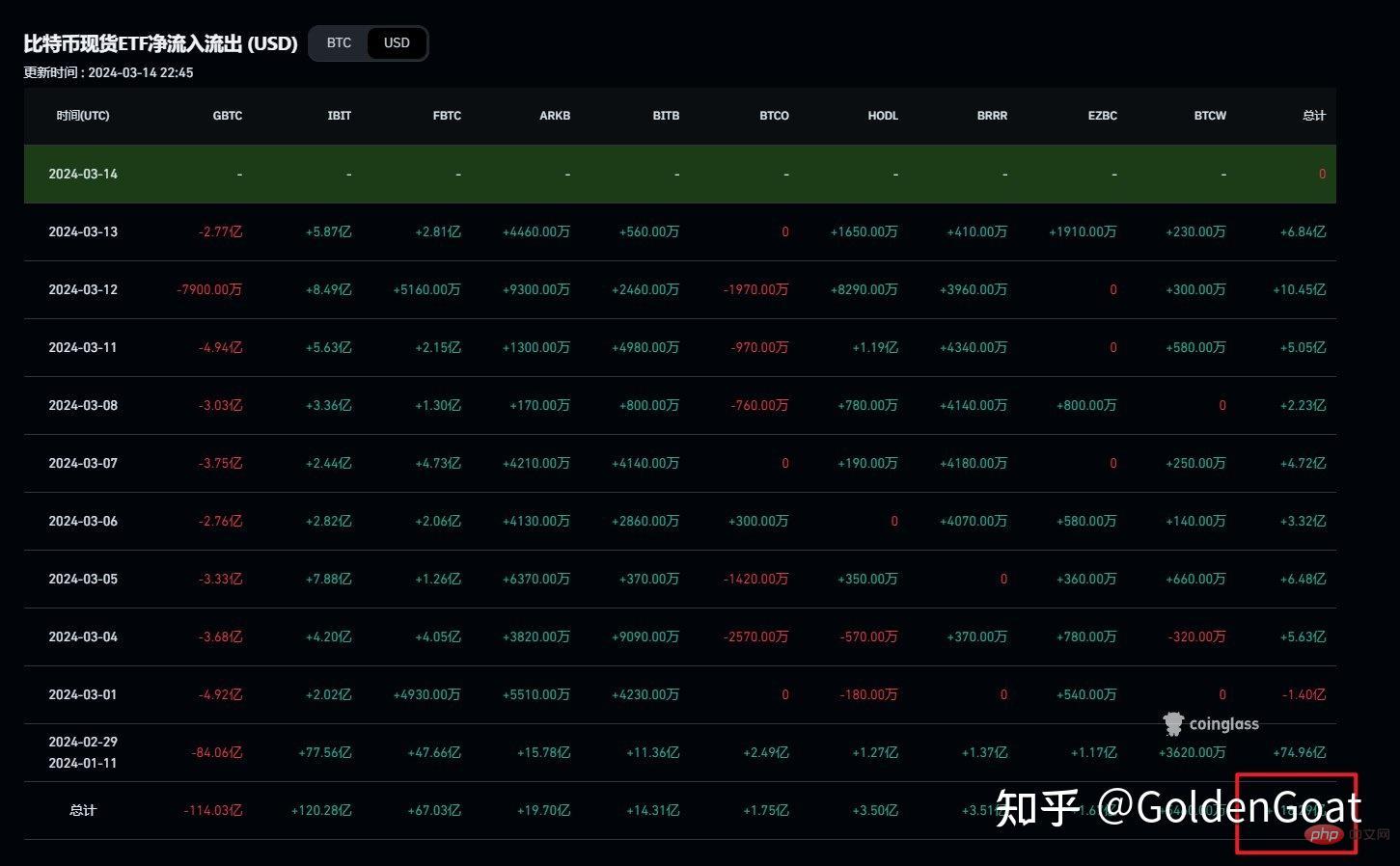Click BTCO value +300.00万 on 2024-03-06

758,522
